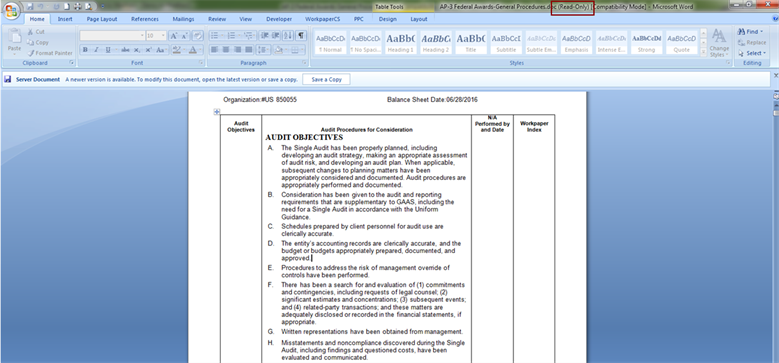Open Paragraph dialog launcher

tap(304, 63)
